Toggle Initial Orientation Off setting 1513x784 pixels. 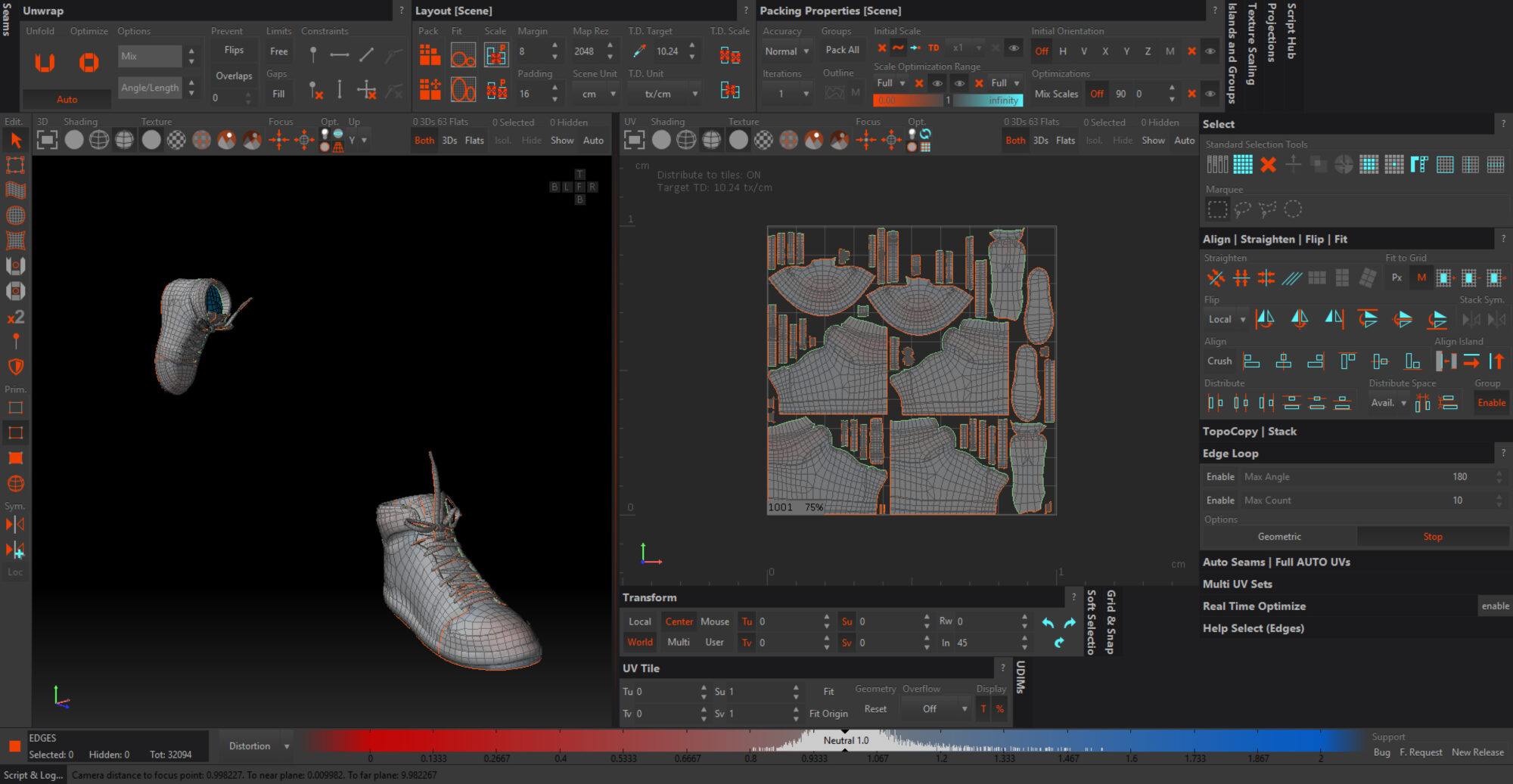tap(1041, 51)
